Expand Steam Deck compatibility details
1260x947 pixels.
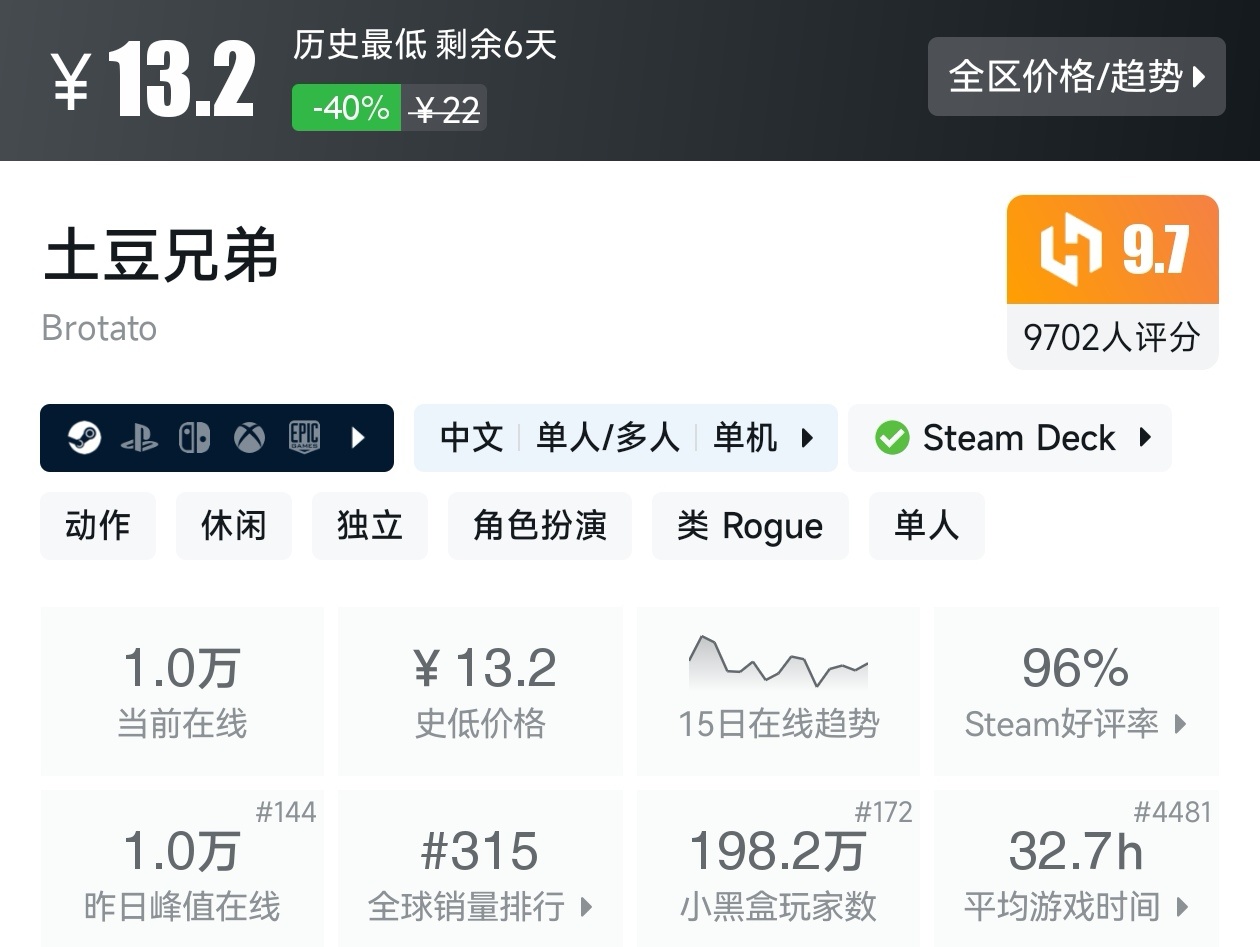point(1146,437)
